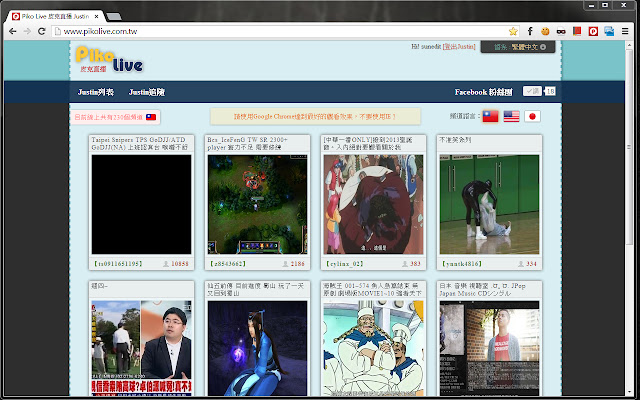Open the blue-robed game character thumbnail
This screenshot has height=400, width=640.
point(257,348)
